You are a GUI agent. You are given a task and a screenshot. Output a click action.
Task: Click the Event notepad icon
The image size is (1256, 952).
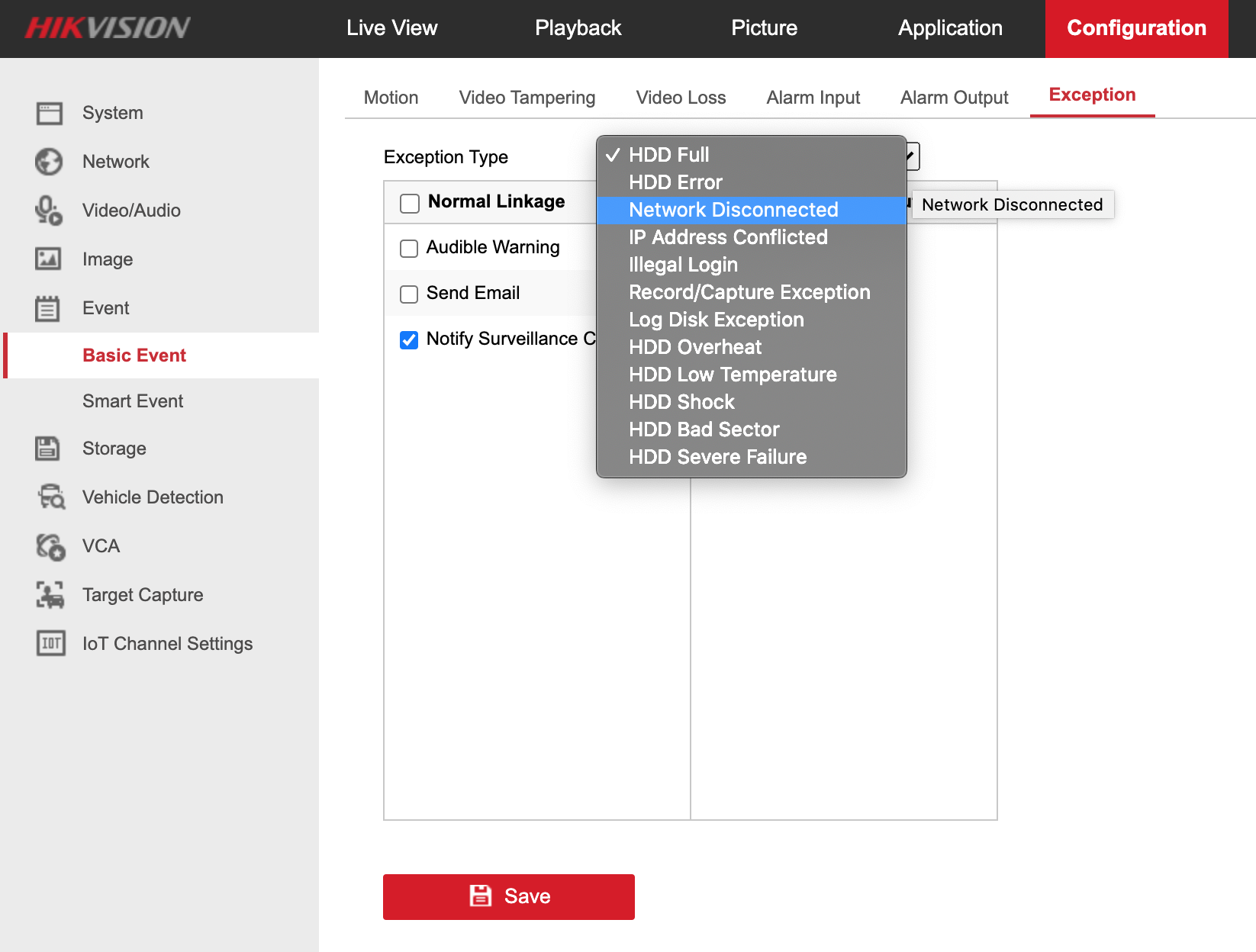click(48, 308)
